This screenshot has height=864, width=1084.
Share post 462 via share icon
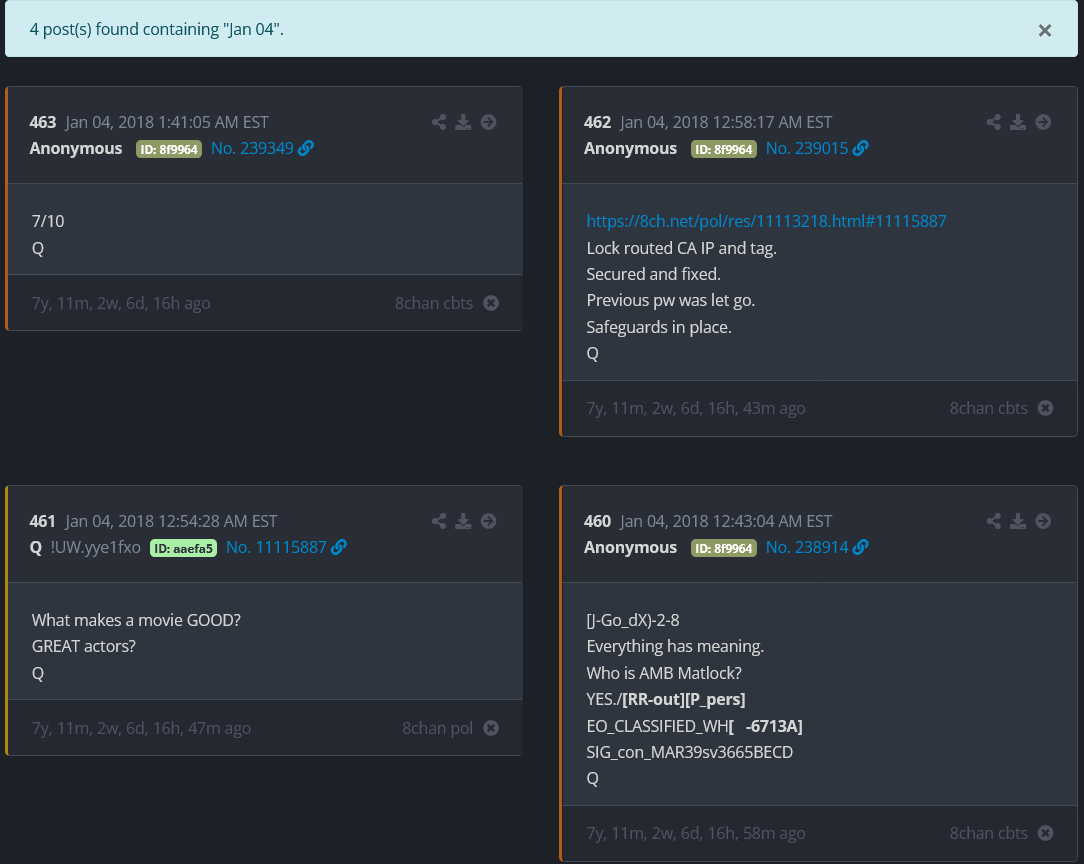(994, 122)
